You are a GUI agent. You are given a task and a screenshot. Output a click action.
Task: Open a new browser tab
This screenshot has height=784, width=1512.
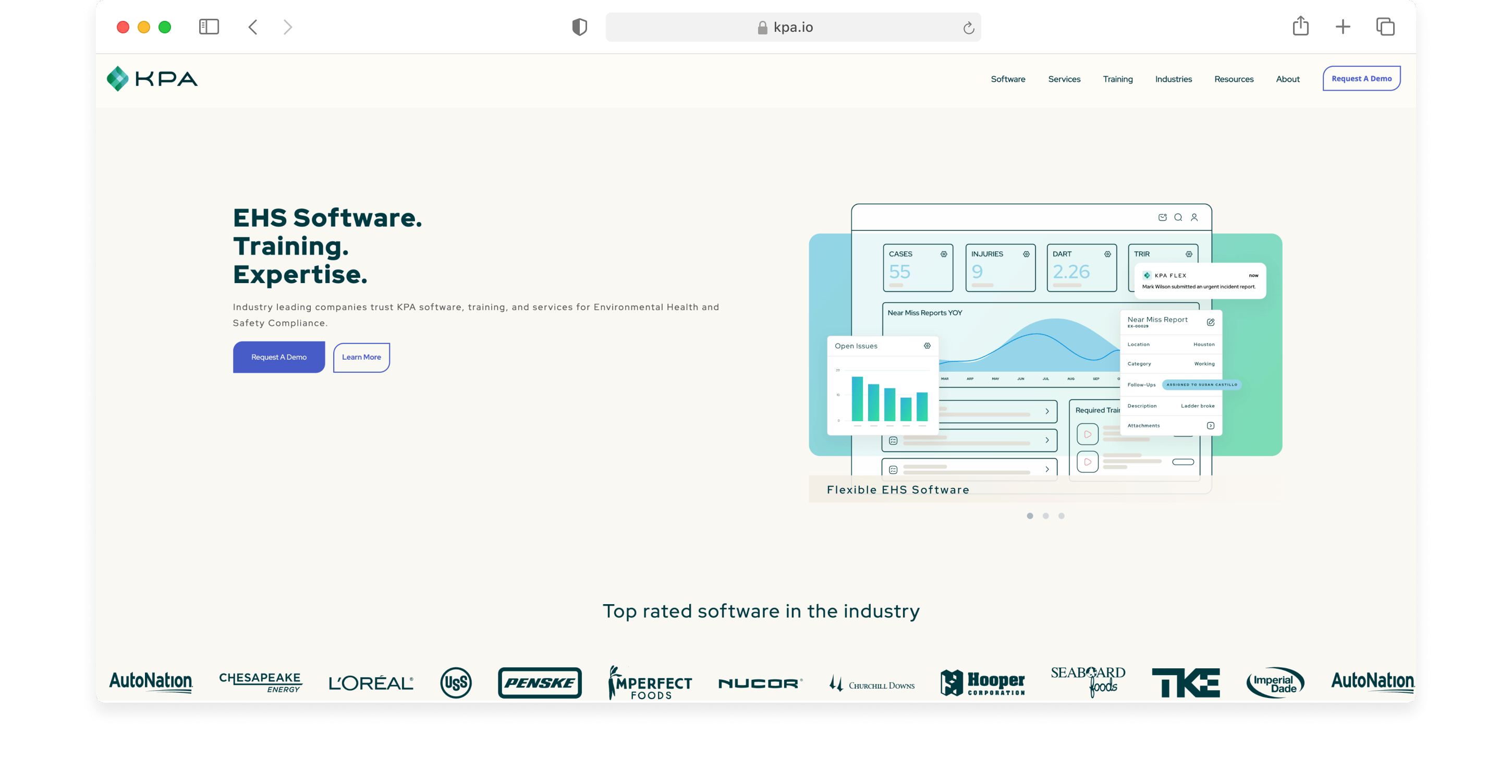(1343, 27)
